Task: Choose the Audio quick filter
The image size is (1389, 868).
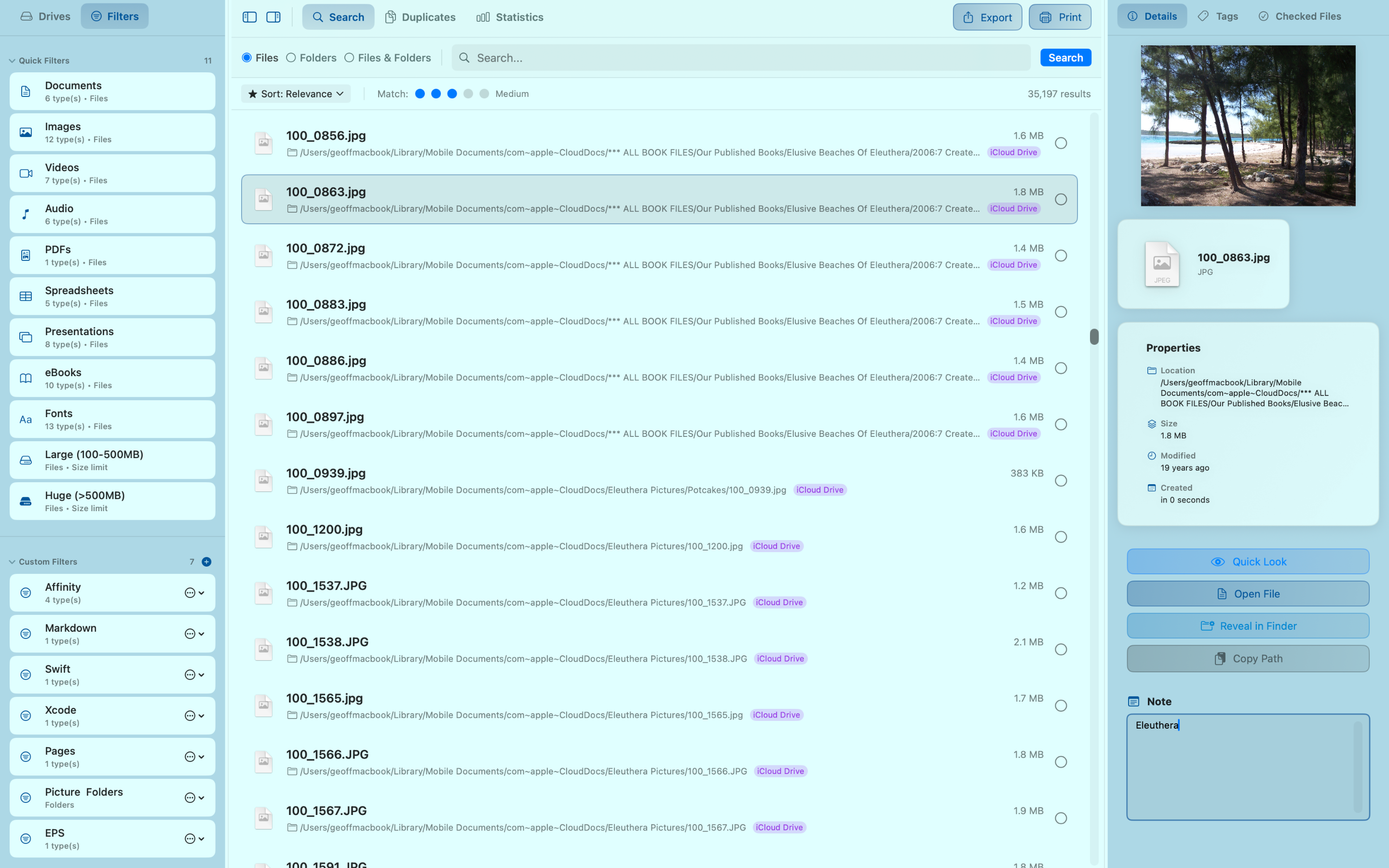Action: click(x=112, y=214)
